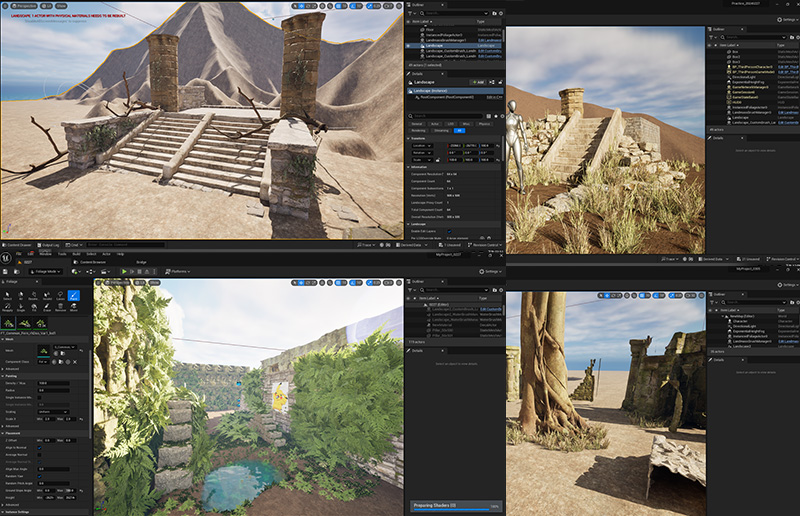Click Show button in pillars viewport
The image size is (800, 516).
coord(61,6)
